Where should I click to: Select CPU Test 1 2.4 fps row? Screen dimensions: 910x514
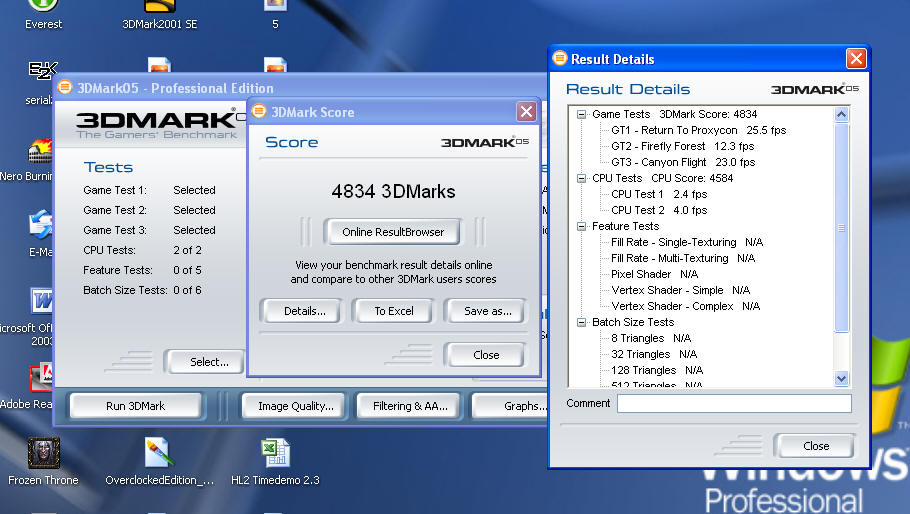[x=659, y=194]
